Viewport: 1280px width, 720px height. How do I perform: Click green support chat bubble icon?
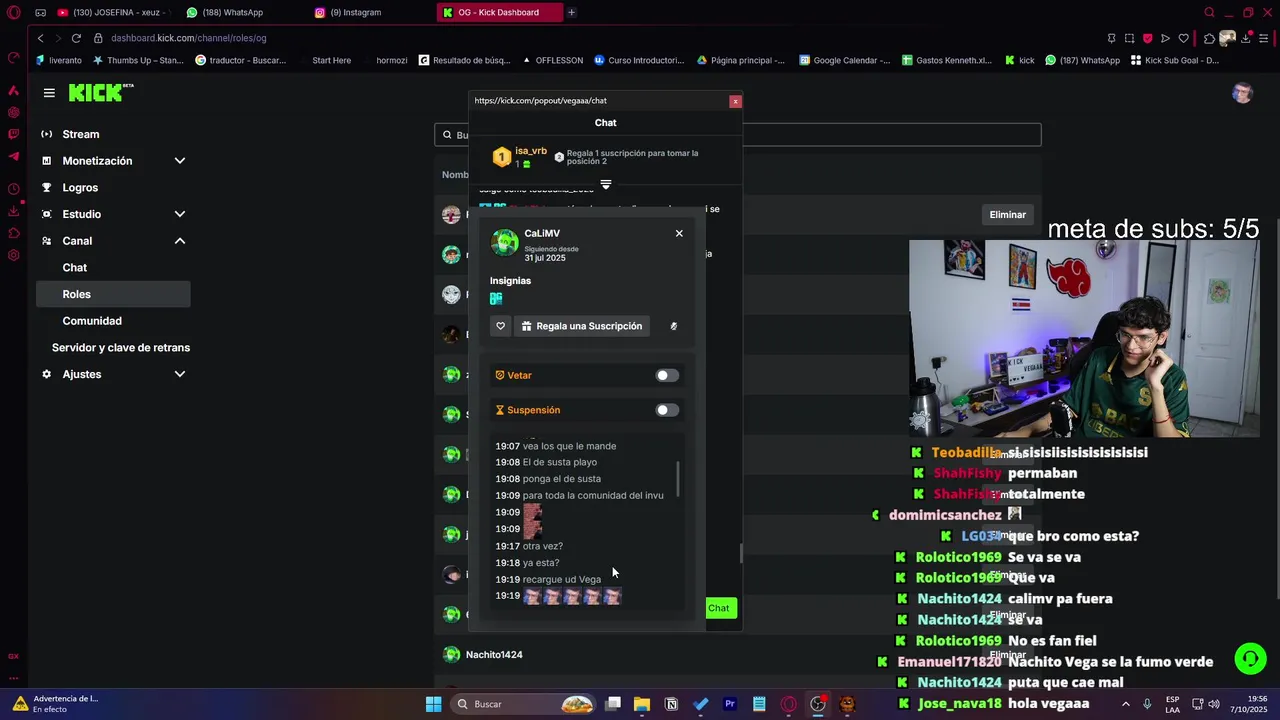coord(1250,659)
